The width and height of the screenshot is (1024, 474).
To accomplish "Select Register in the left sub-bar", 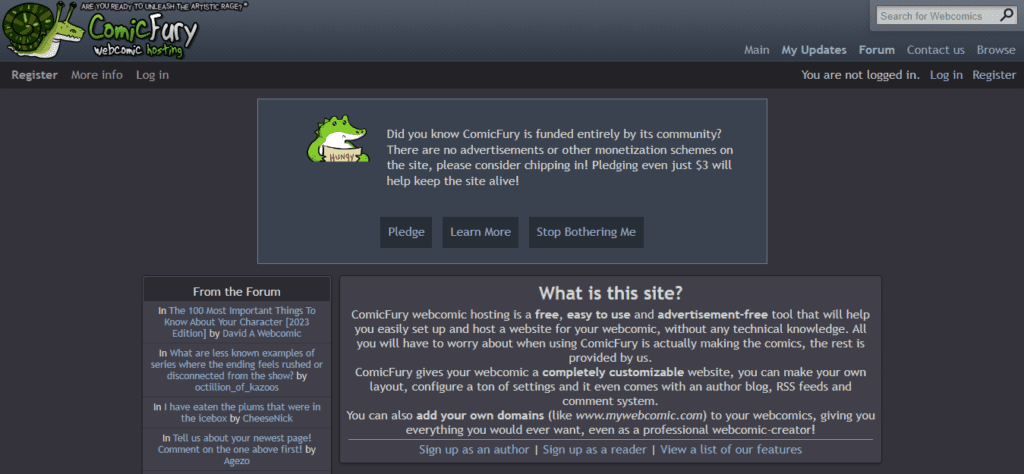I will click(x=35, y=75).
